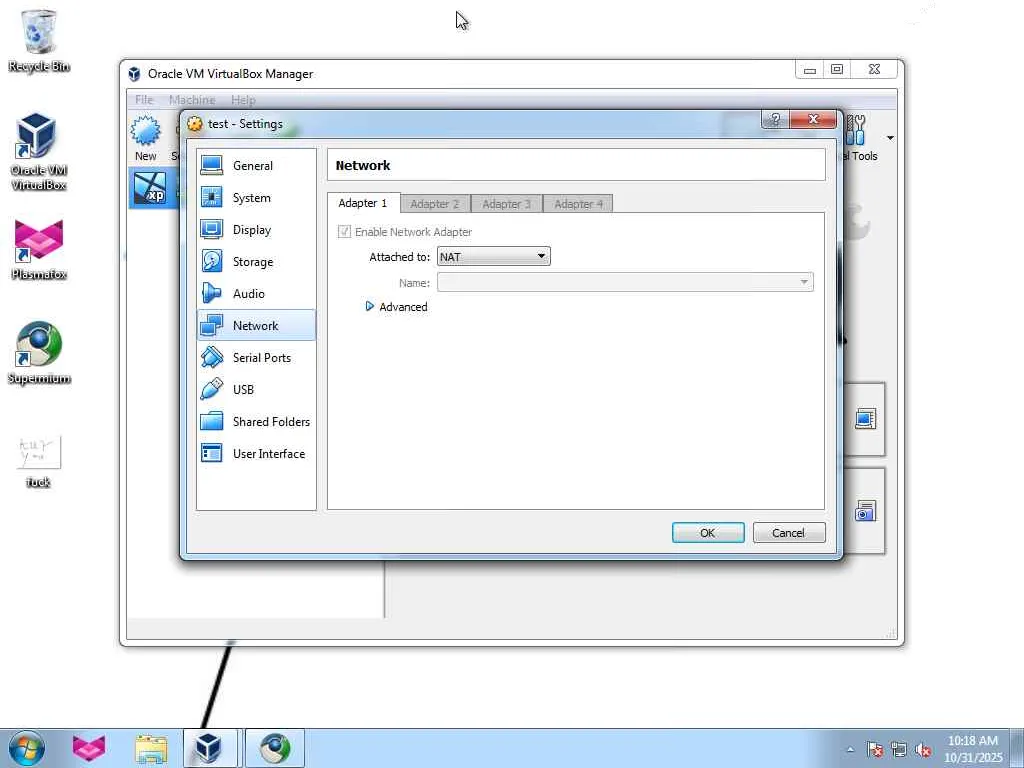1024x768 pixels.
Task: Launch Oracle VM VirtualBox desktop shortcut
Action: coord(37,136)
